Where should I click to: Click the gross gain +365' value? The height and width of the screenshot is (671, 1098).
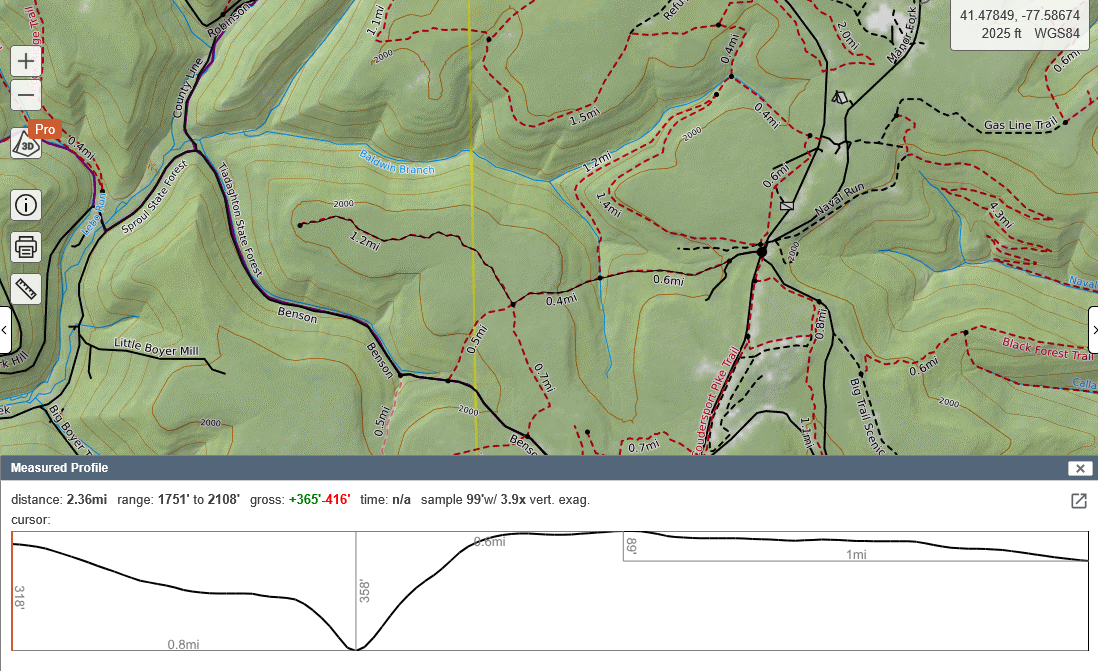point(305,499)
